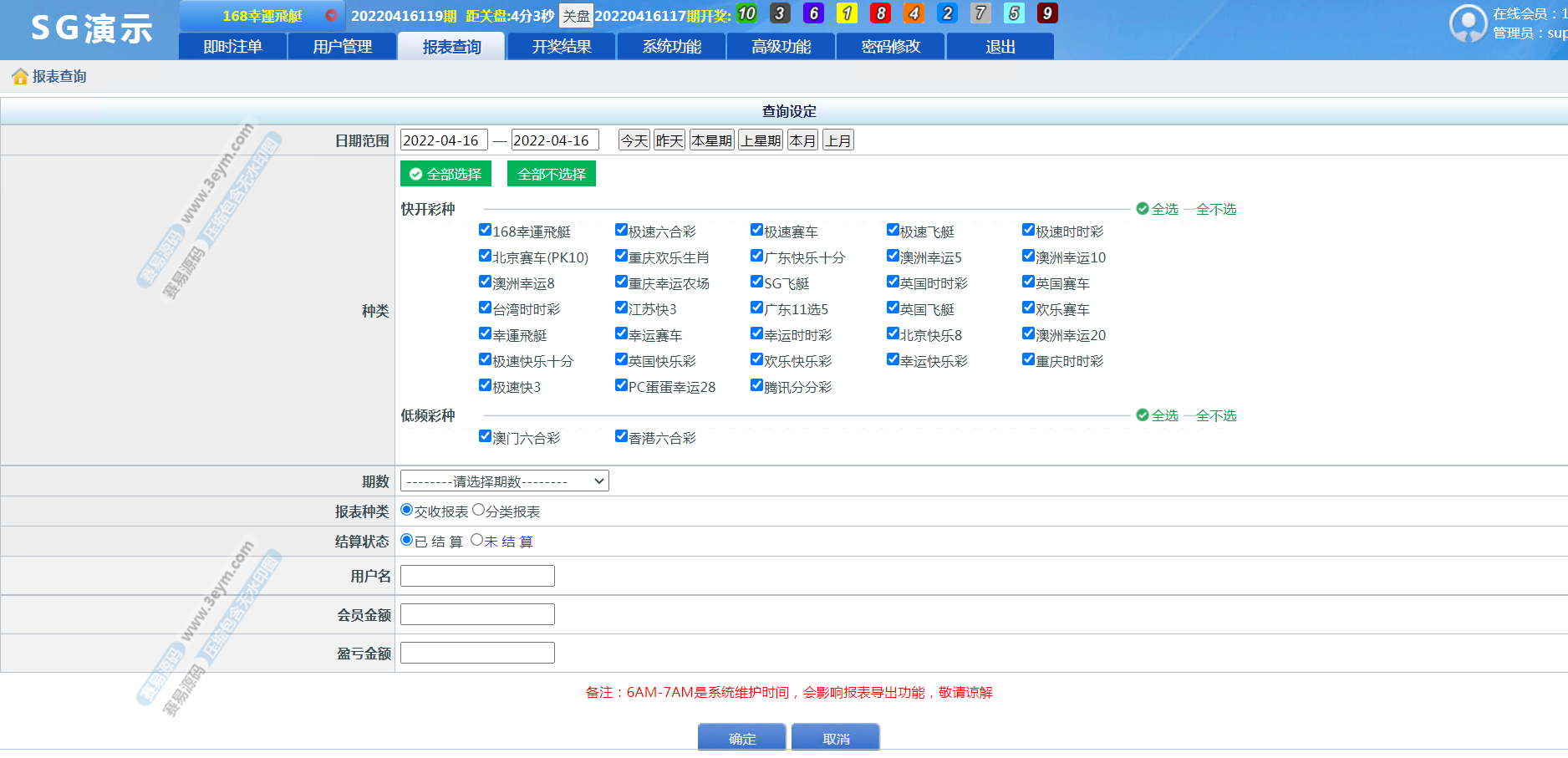Click the green 全部不选择 button
The image size is (1568, 758).
(x=552, y=174)
